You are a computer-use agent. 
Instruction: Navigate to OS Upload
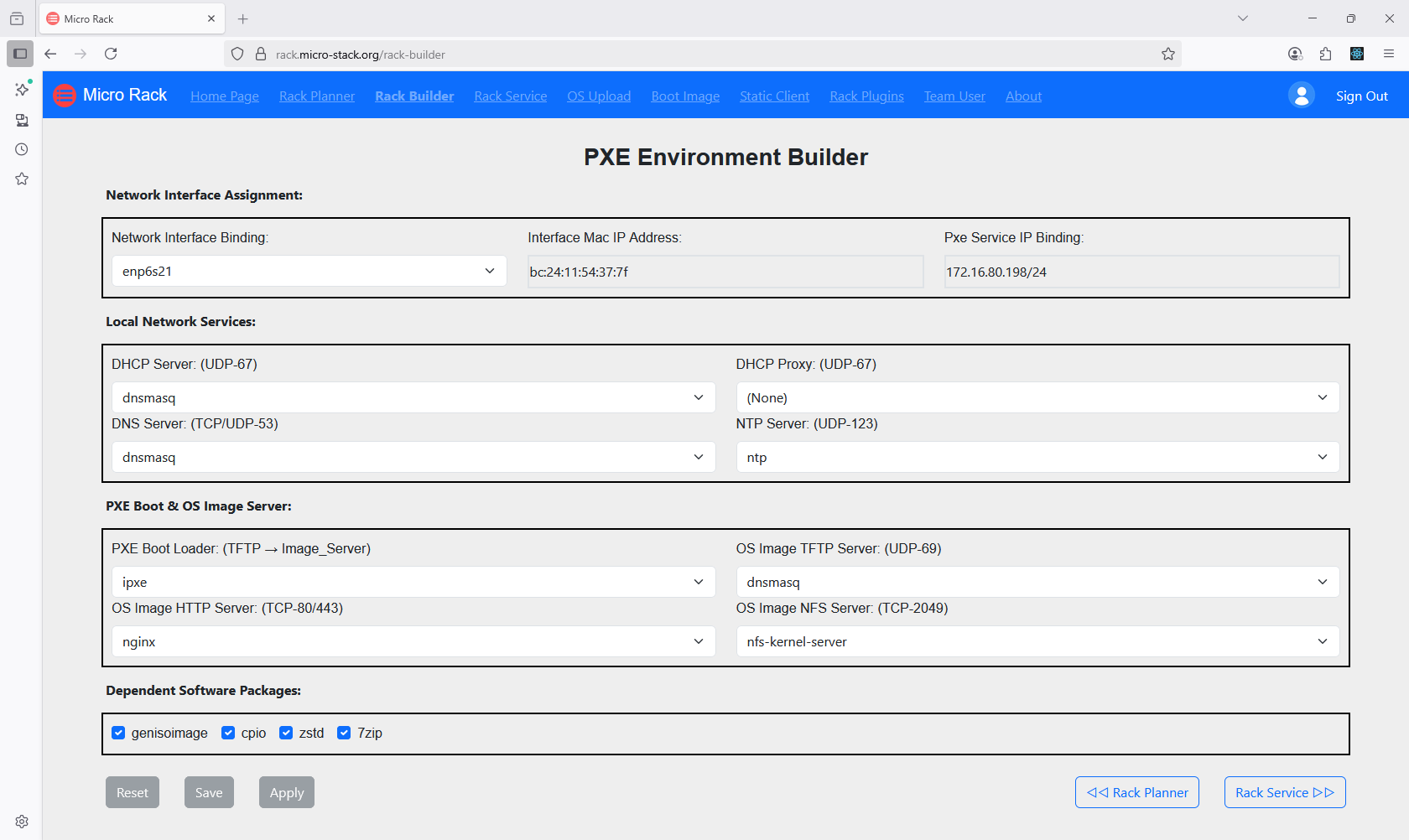pyautogui.click(x=599, y=96)
